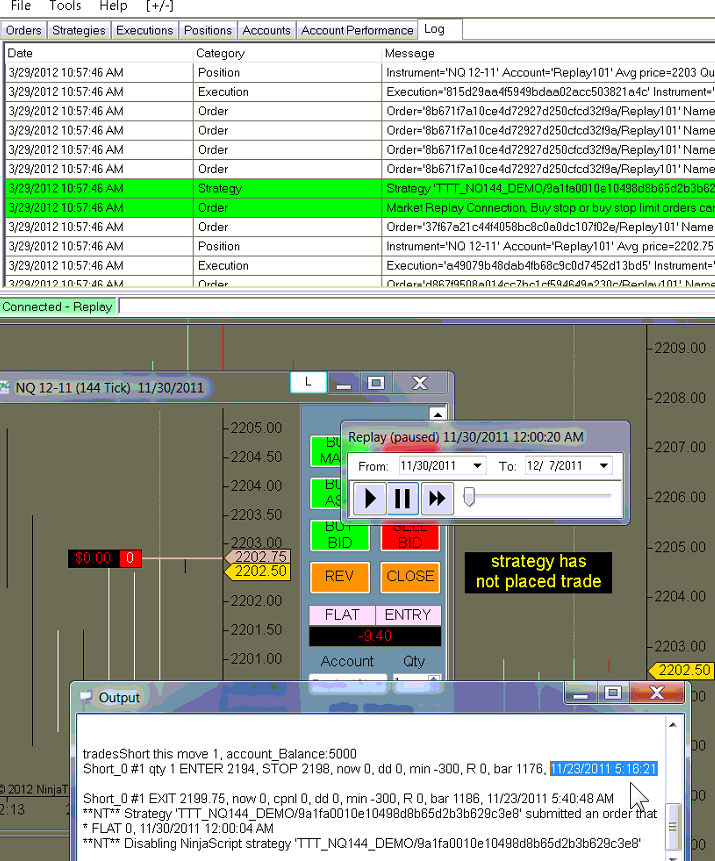Switch to the Positions tab
This screenshot has width=715, height=861.
click(208, 30)
